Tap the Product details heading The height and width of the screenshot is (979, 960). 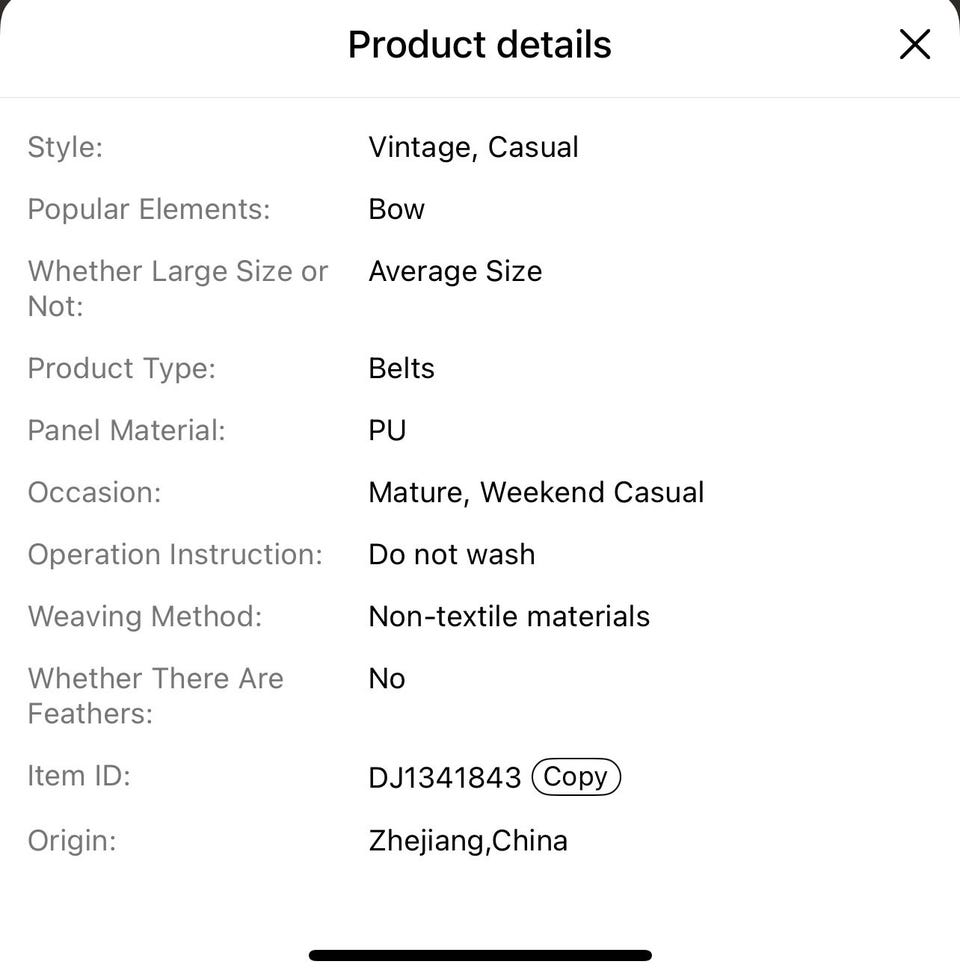pyautogui.click(x=479, y=45)
